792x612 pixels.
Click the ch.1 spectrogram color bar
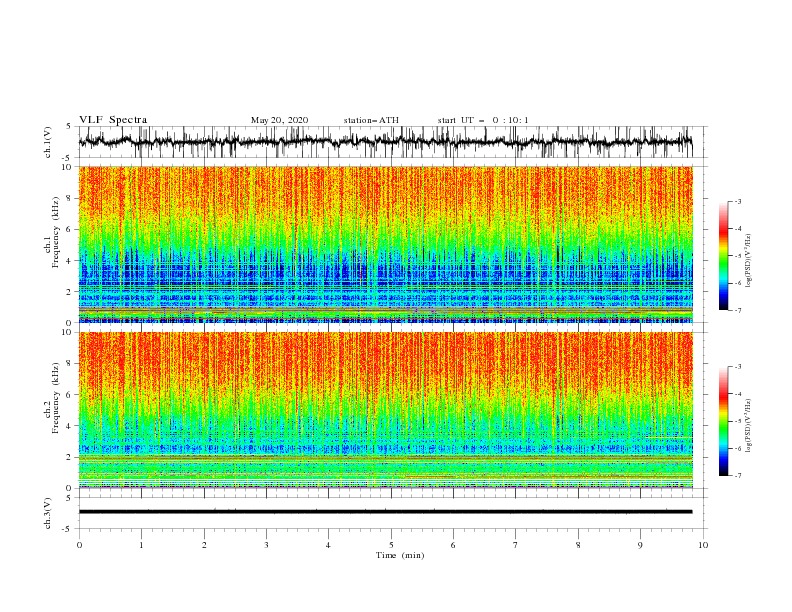[723, 256]
